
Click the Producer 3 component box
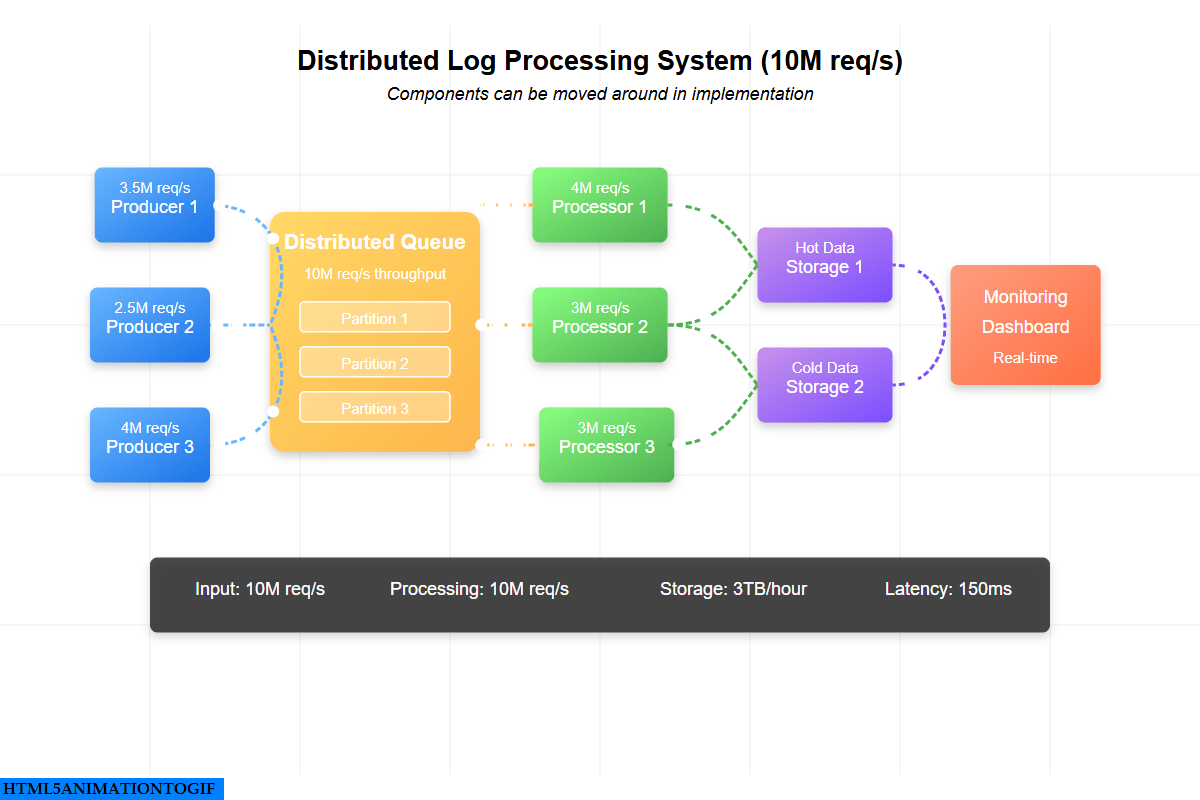(x=150, y=445)
